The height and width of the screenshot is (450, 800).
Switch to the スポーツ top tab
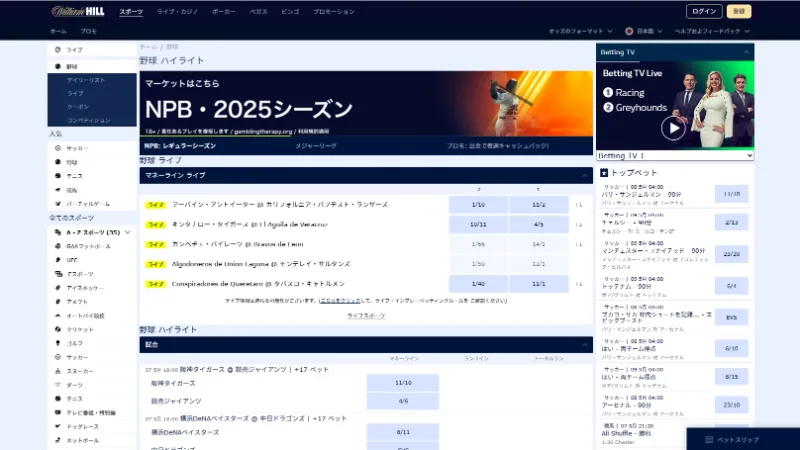(131, 12)
